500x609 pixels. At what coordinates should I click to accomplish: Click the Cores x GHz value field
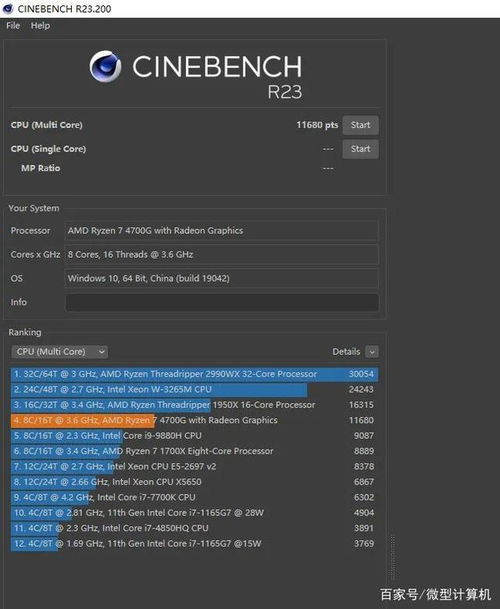pos(221,255)
